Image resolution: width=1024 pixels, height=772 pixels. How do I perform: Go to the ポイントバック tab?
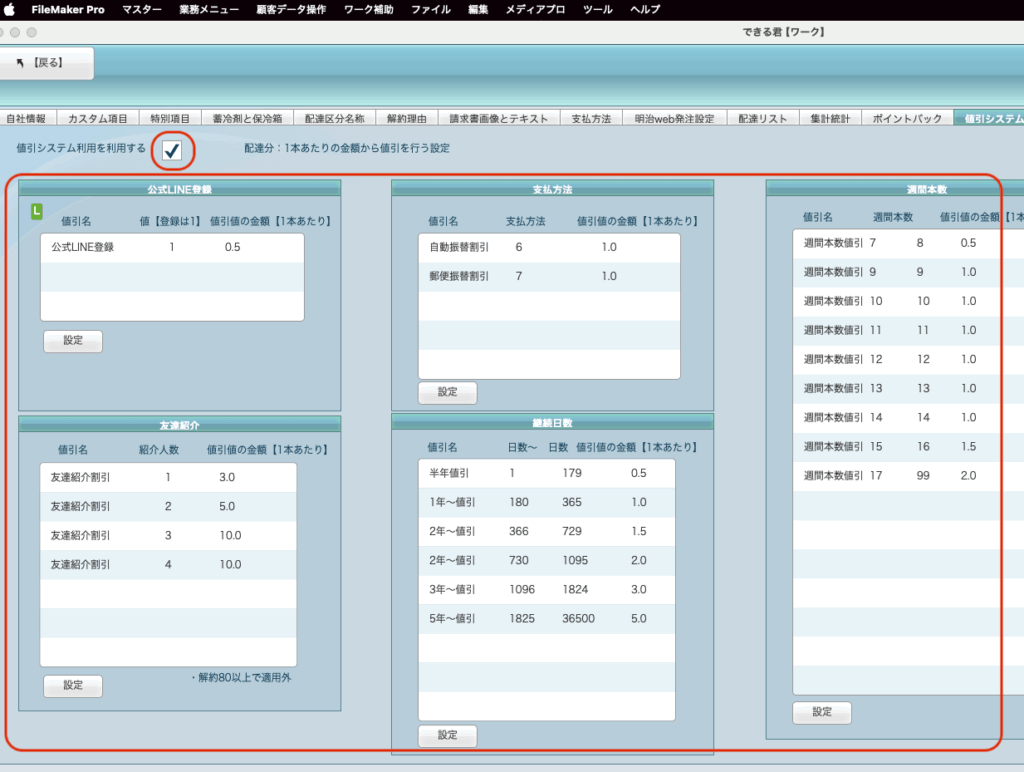point(907,118)
